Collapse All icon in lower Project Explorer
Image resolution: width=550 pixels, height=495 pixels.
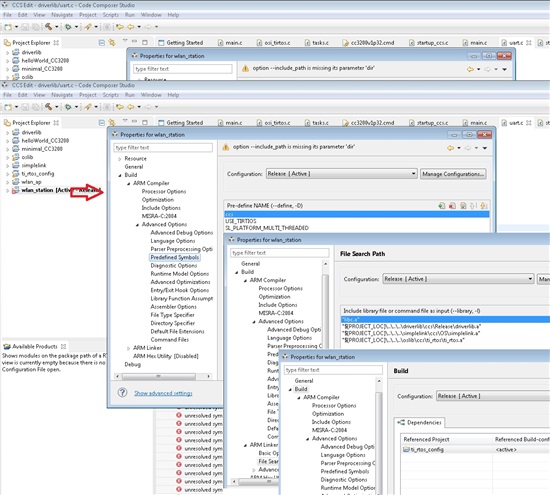(x=102, y=122)
